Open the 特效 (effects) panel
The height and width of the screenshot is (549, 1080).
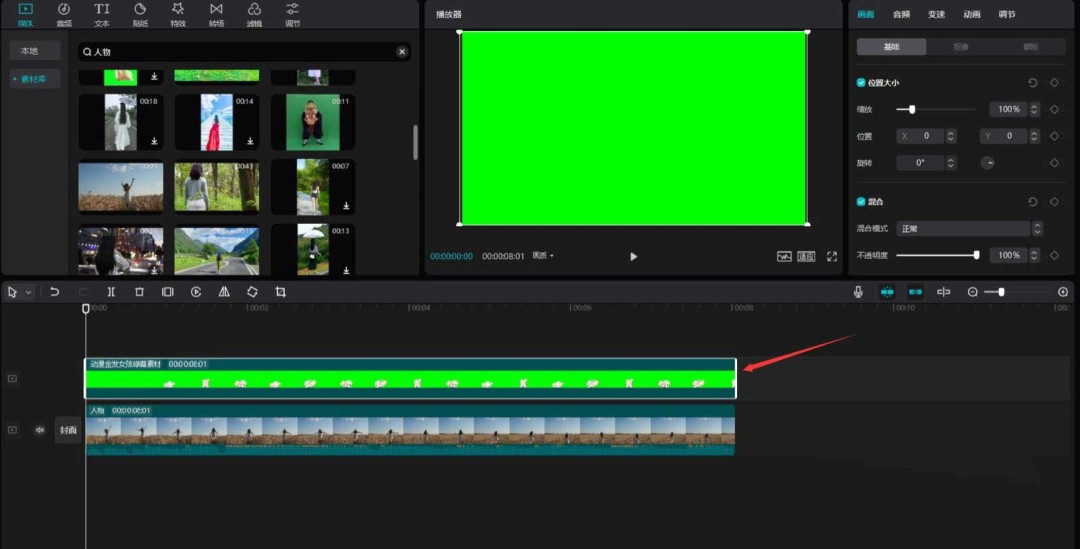[178, 13]
